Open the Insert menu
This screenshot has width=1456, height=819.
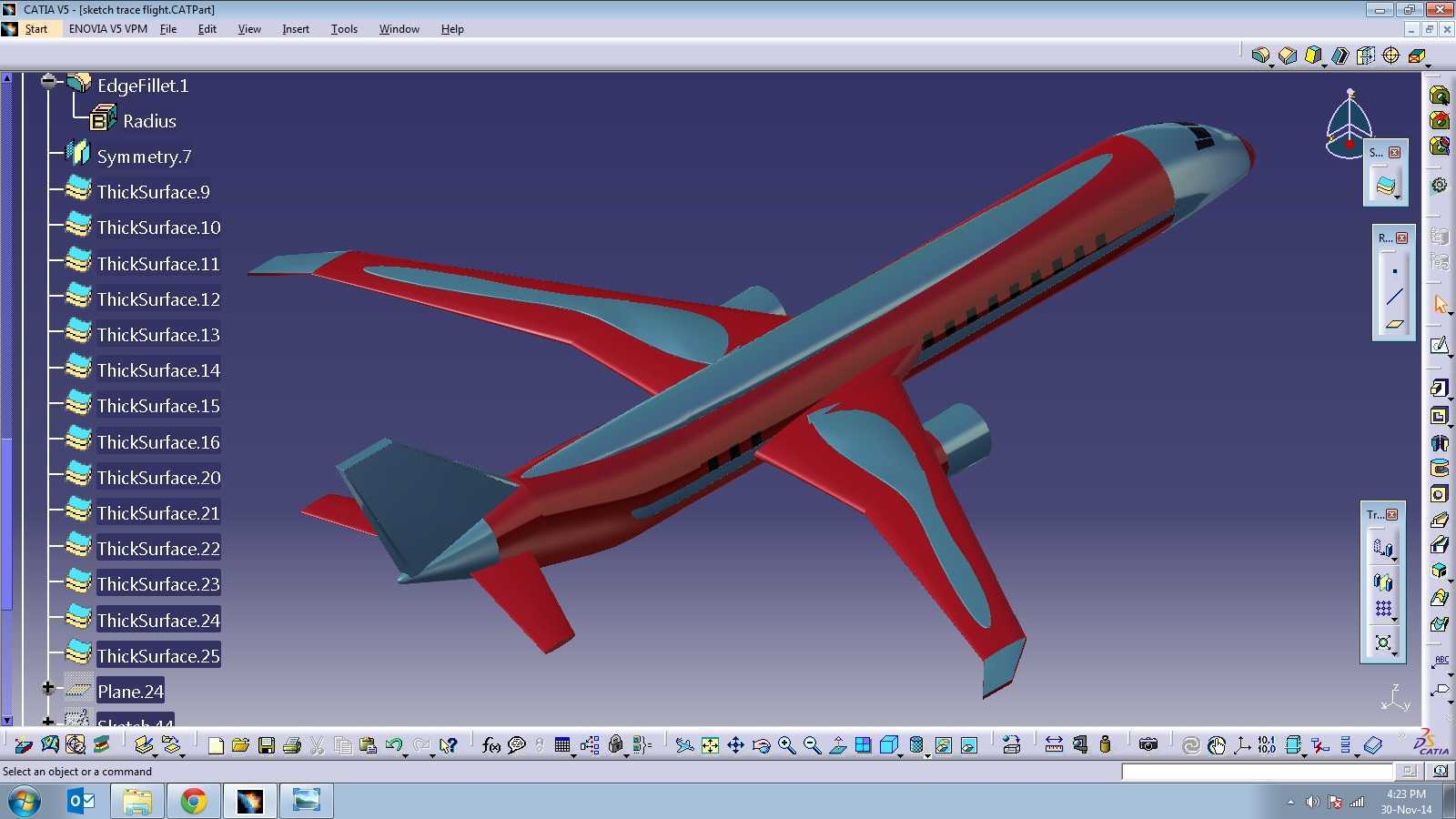point(296,29)
